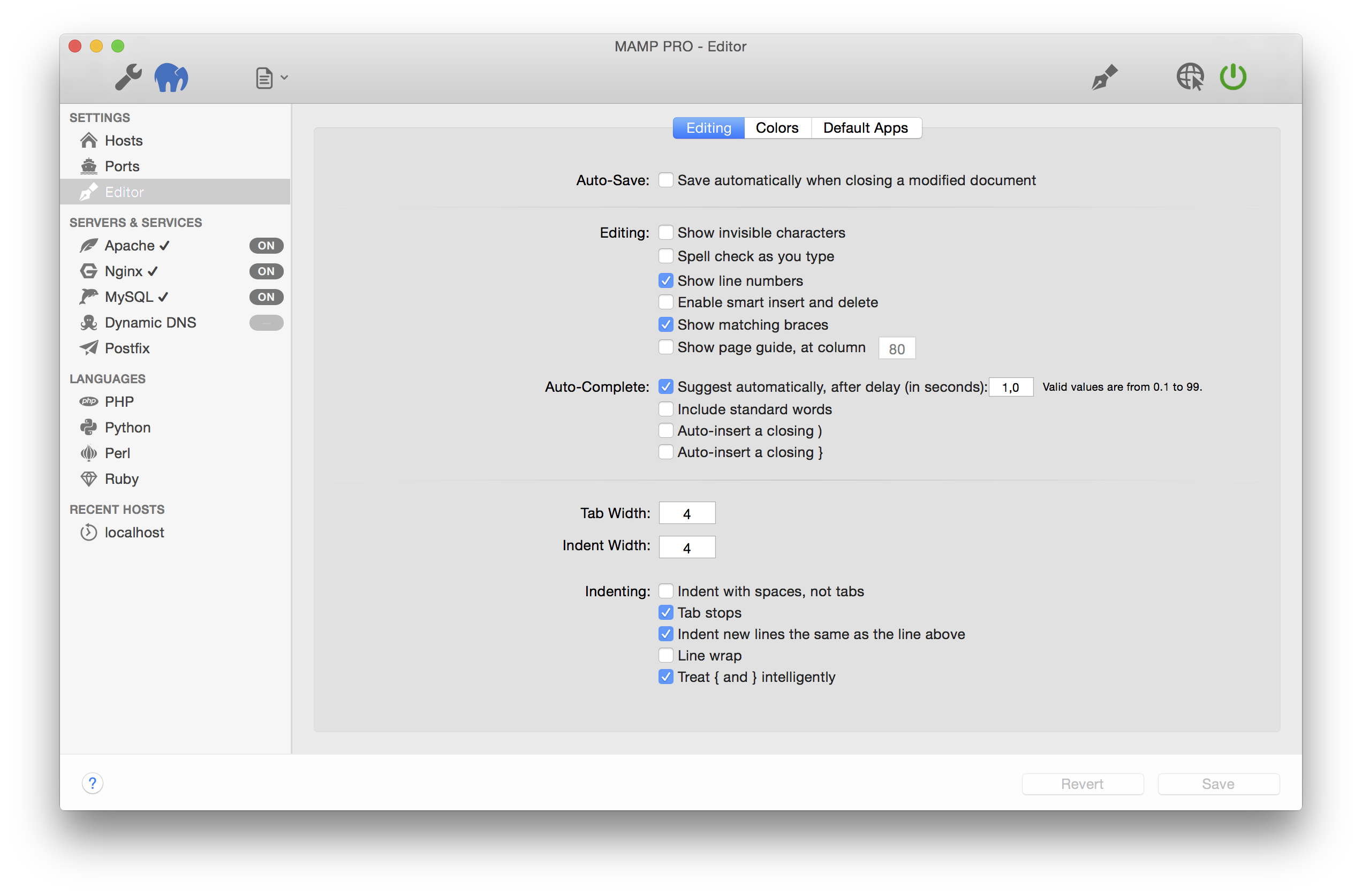Click the green power button icon

pyautogui.click(x=1233, y=77)
